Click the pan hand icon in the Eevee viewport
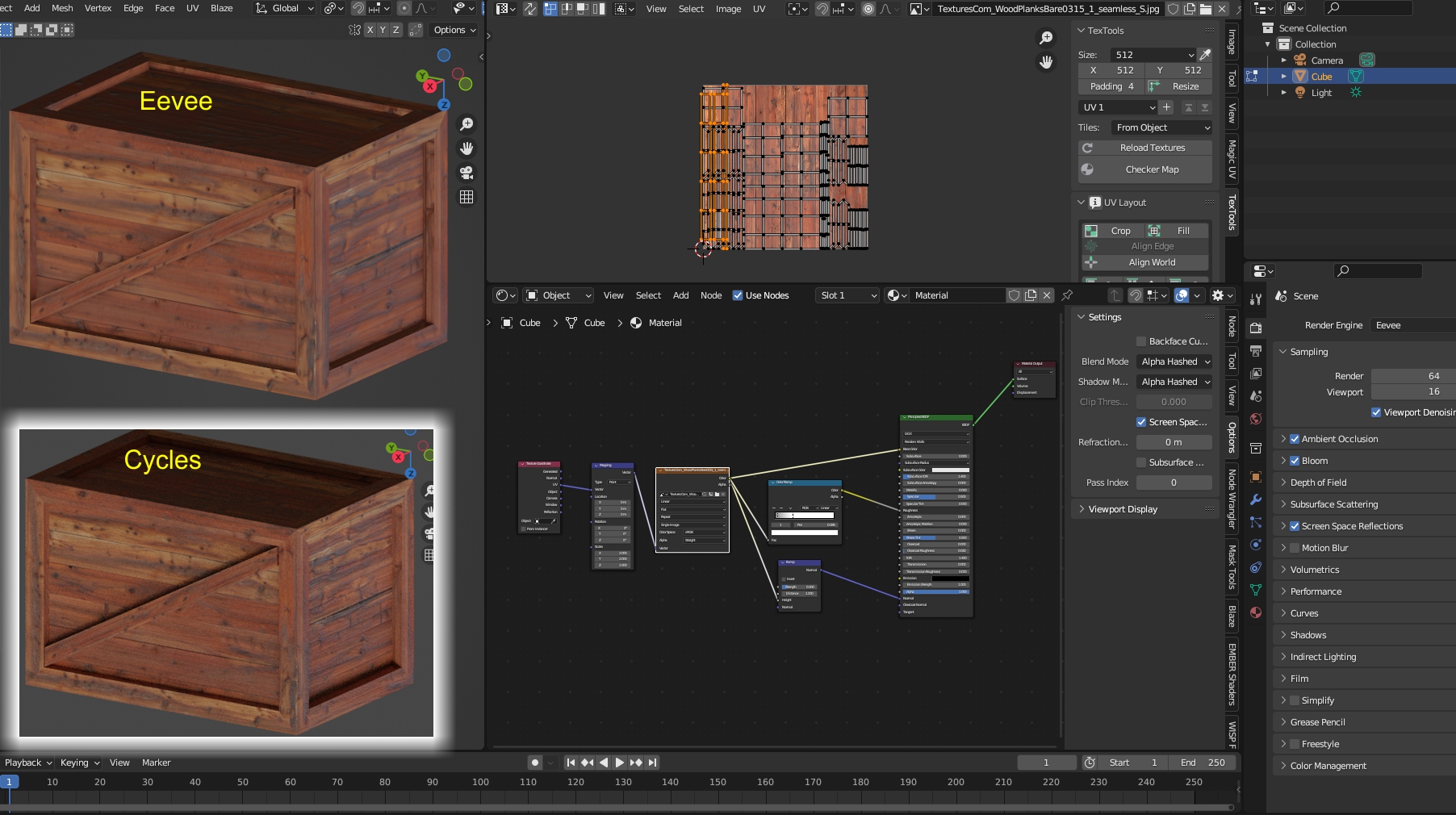Image resolution: width=1456 pixels, height=815 pixels. click(x=467, y=148)
